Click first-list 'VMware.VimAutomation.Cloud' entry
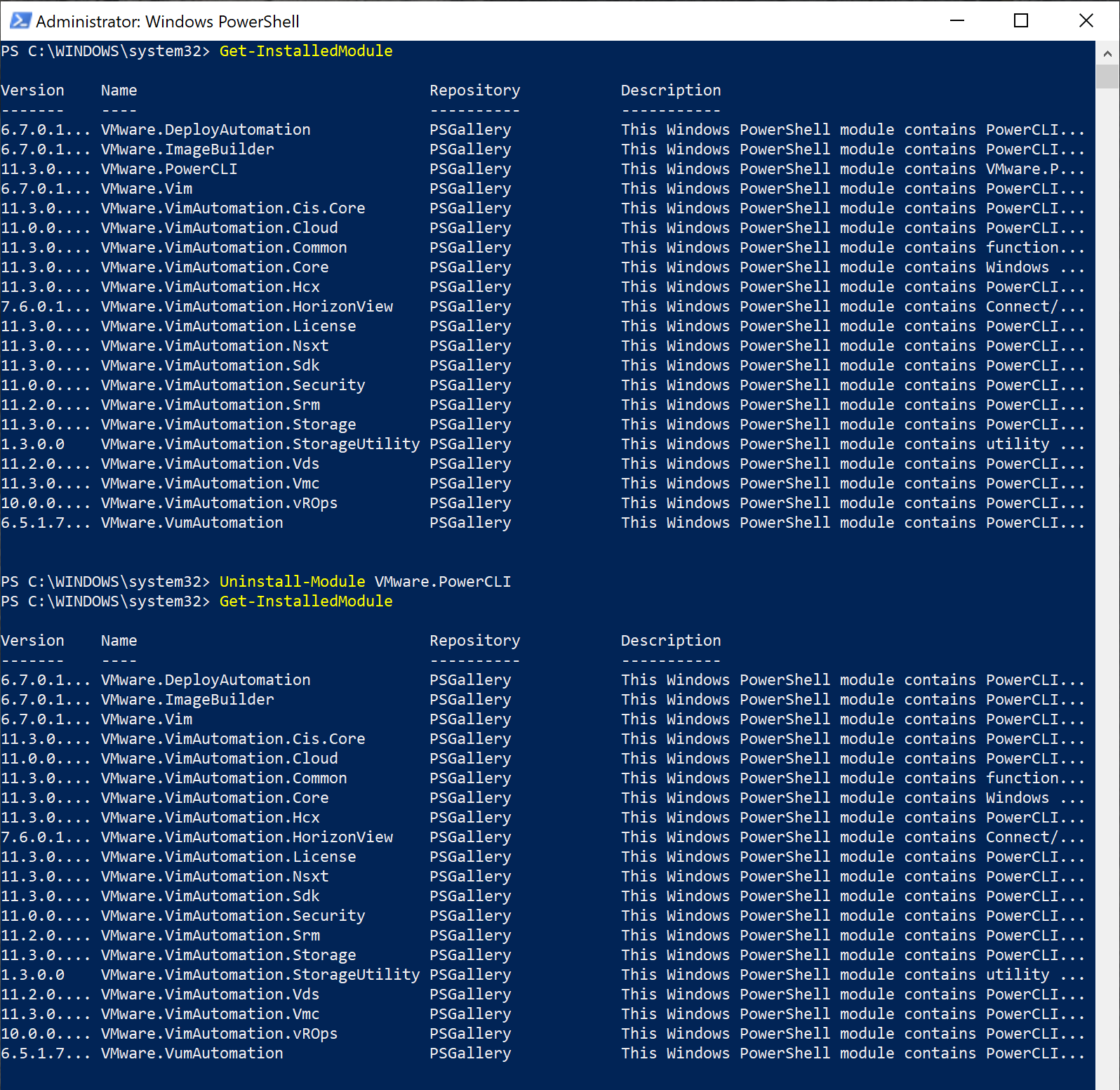The width and height of the screenshot is (1120, 1090). [220, 228]
